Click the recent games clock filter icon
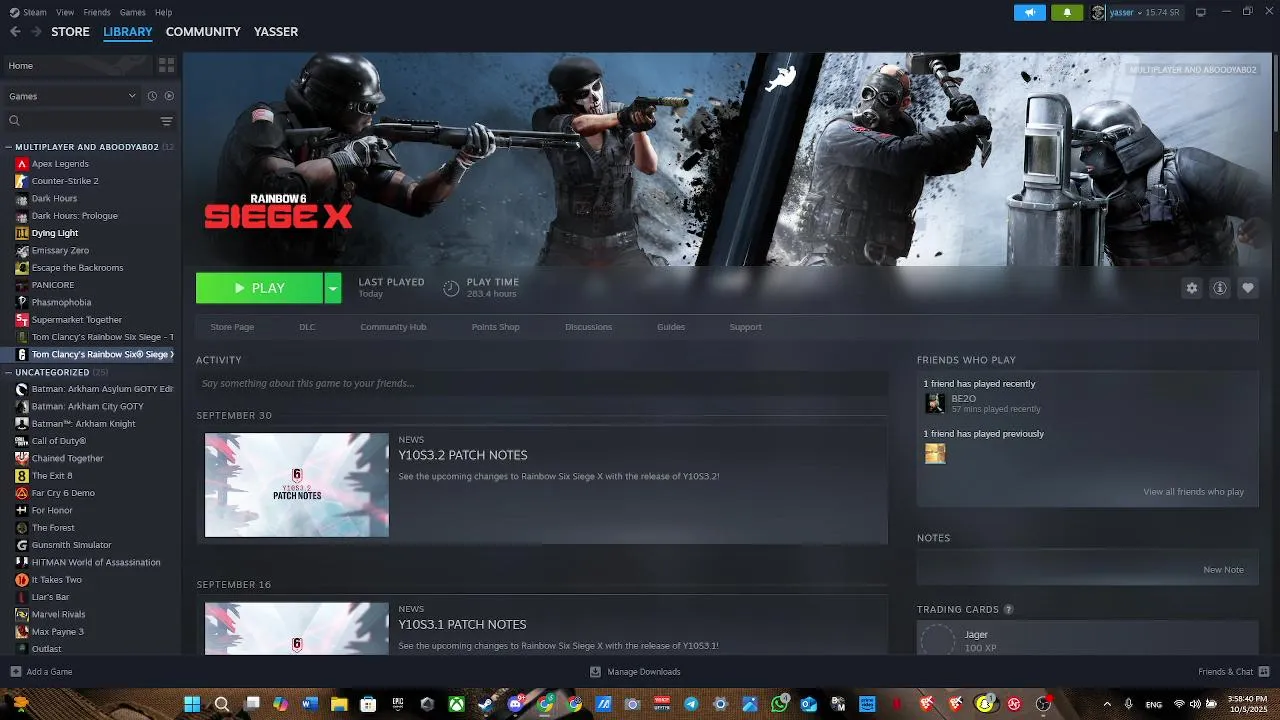This screenshot has height=720, width=1280. point(152,96)
